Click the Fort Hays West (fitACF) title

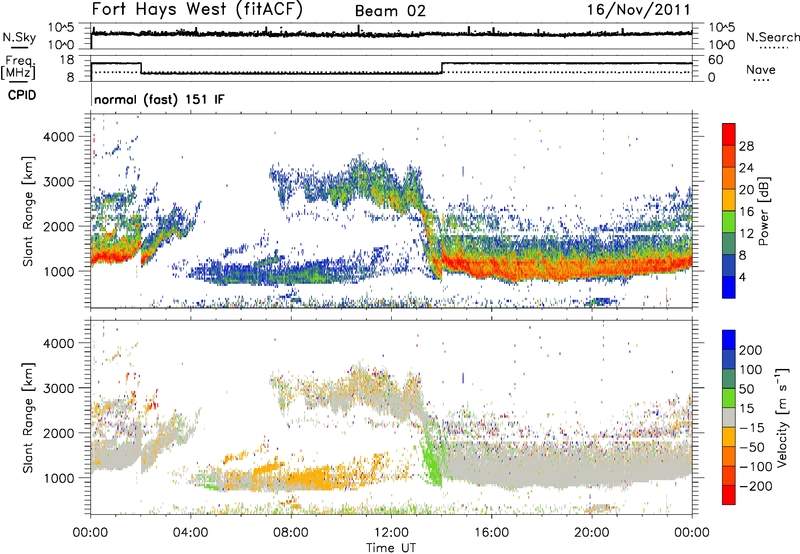pyautogui.click(x=197, y=10)
